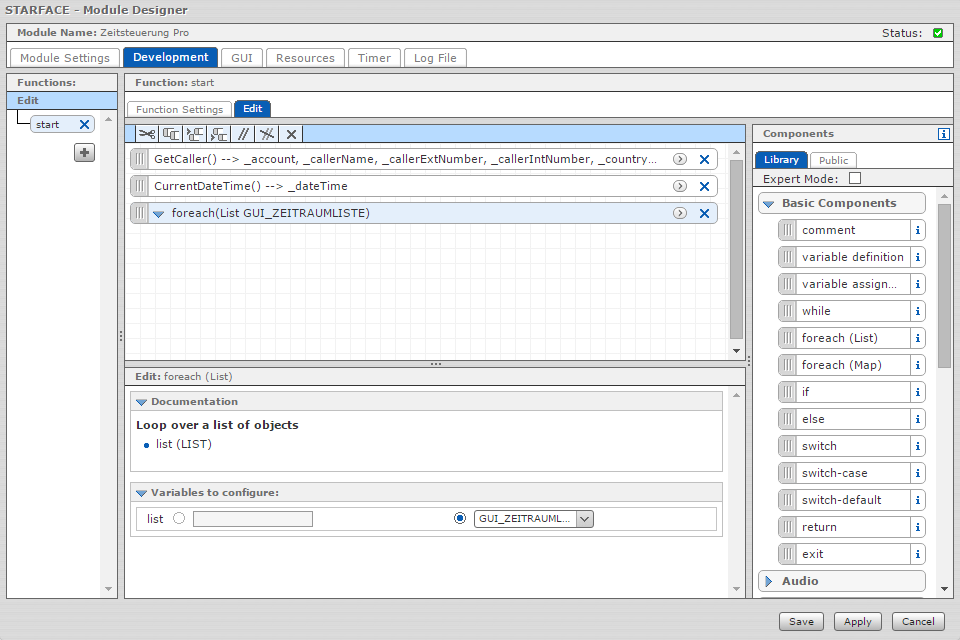
Task: Click the Save button
Action: click(x=801, y=621)
